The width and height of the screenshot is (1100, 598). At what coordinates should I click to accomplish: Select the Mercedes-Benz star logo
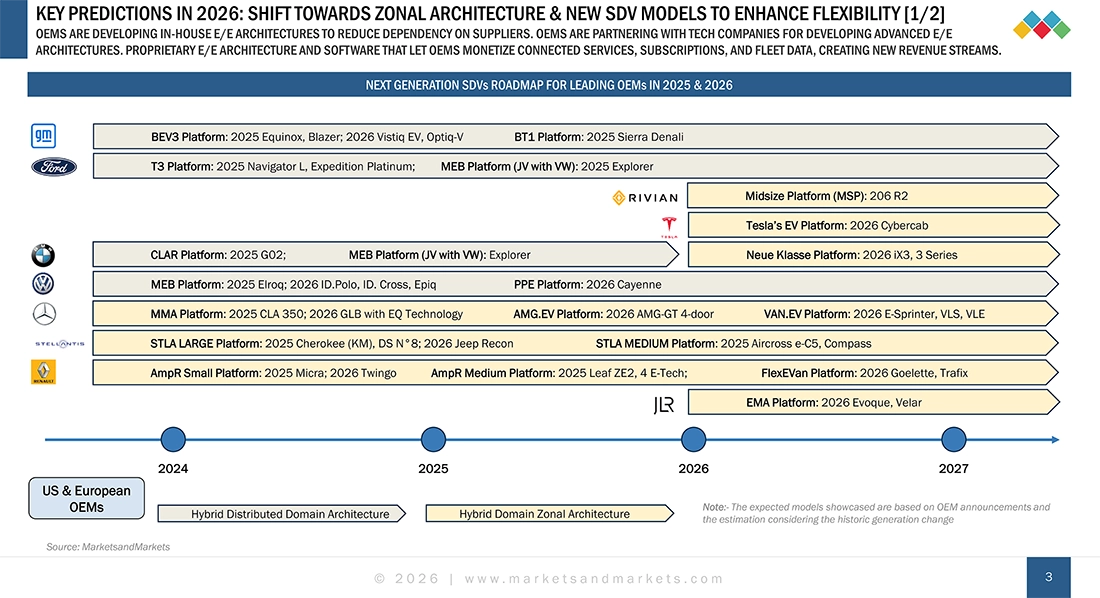(x=42, y=313)
